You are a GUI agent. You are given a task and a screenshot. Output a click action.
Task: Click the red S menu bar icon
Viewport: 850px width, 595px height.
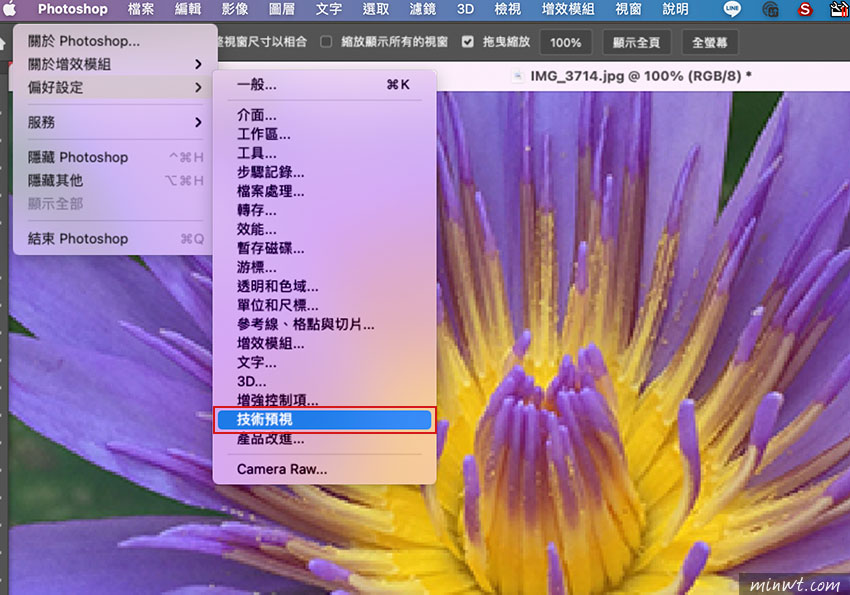[x=805, y=9]
